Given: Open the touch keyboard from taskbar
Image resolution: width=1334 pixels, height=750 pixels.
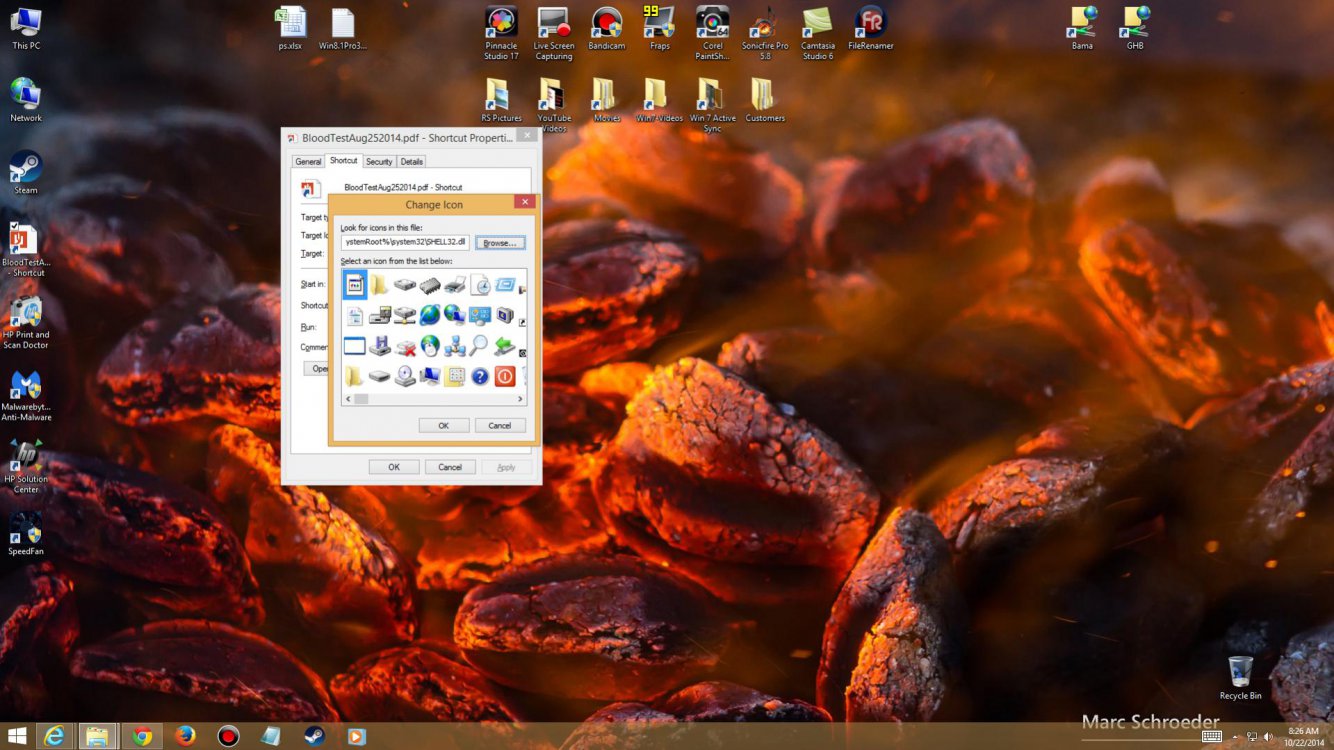Looking at the screenshot, I should coord(1212,737).
